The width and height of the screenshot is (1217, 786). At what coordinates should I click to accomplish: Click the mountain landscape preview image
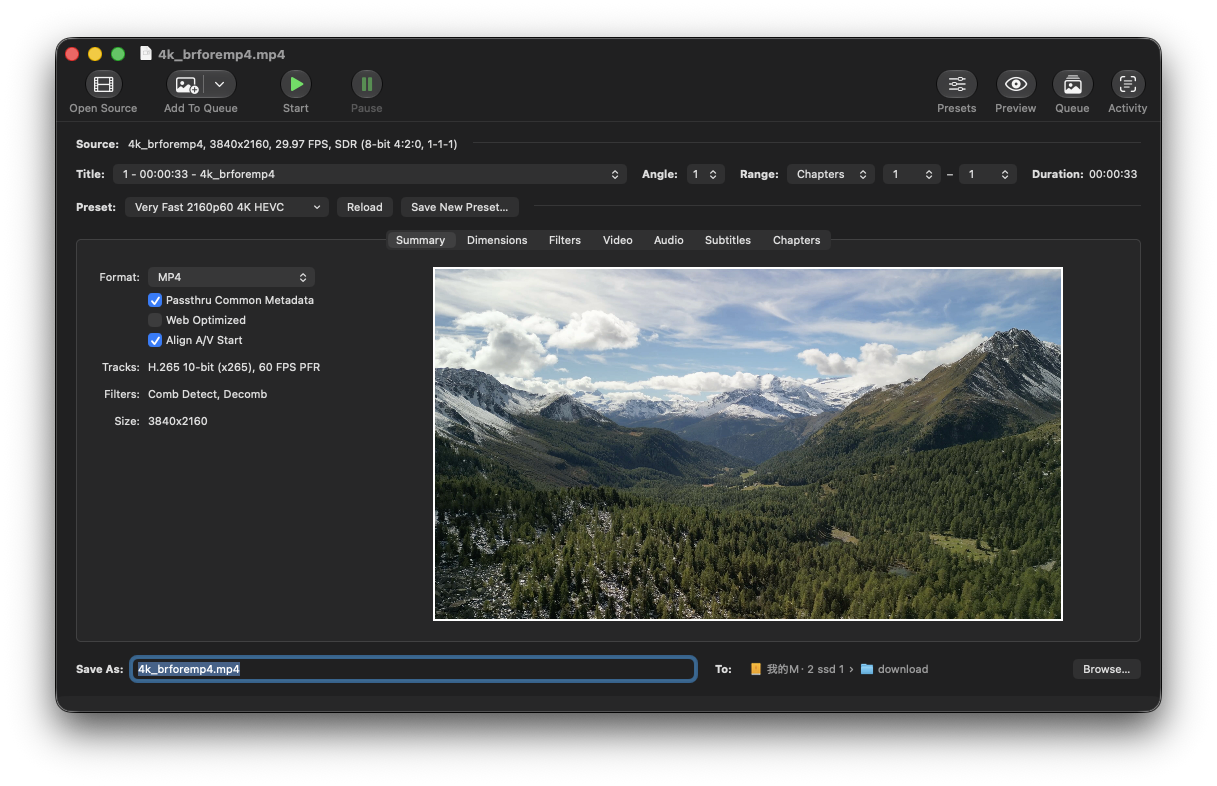[748, 444]
